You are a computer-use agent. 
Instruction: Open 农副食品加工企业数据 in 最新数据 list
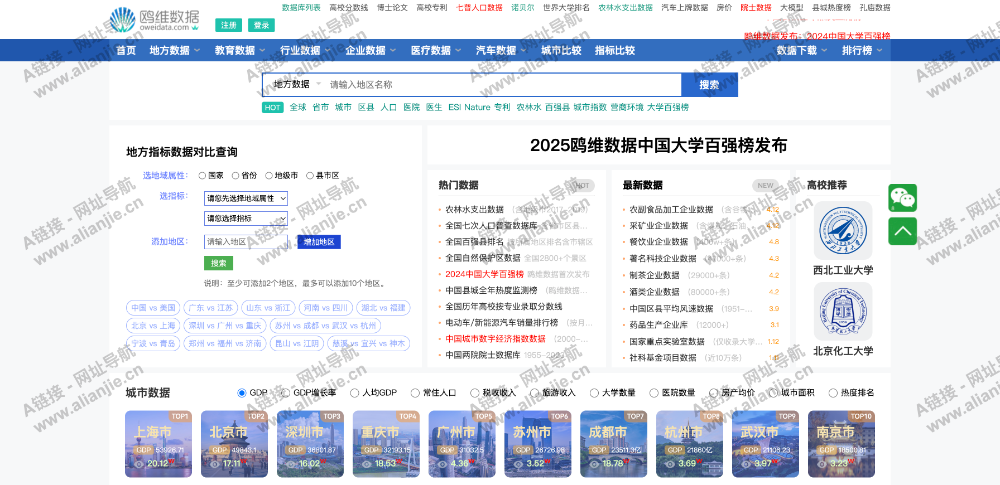(671, 209)
